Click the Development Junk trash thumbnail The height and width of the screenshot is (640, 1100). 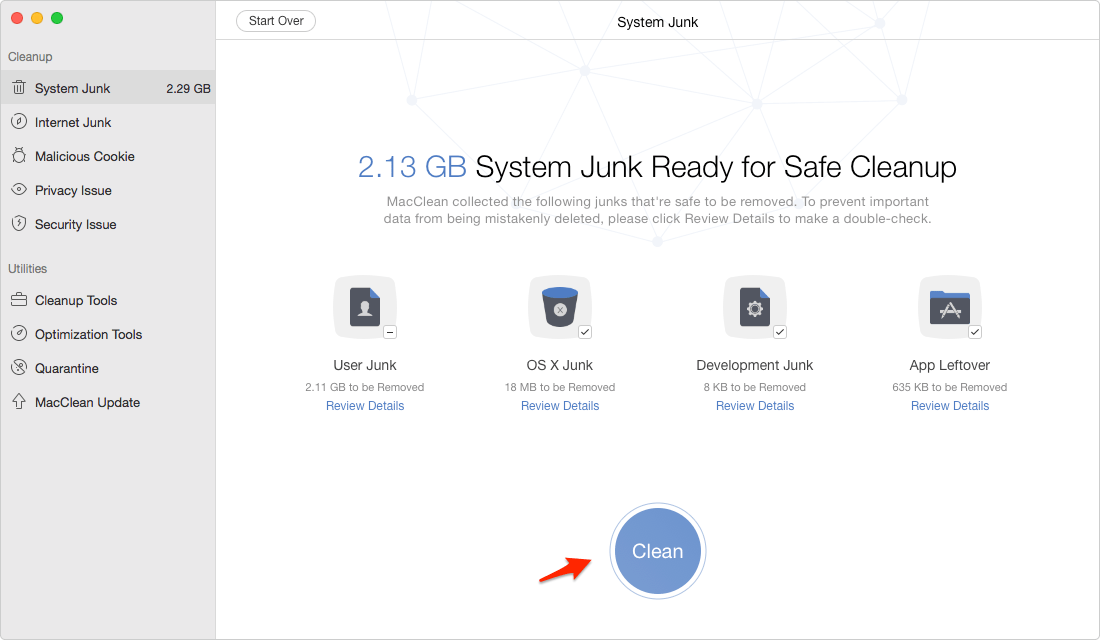click(754, 306)
